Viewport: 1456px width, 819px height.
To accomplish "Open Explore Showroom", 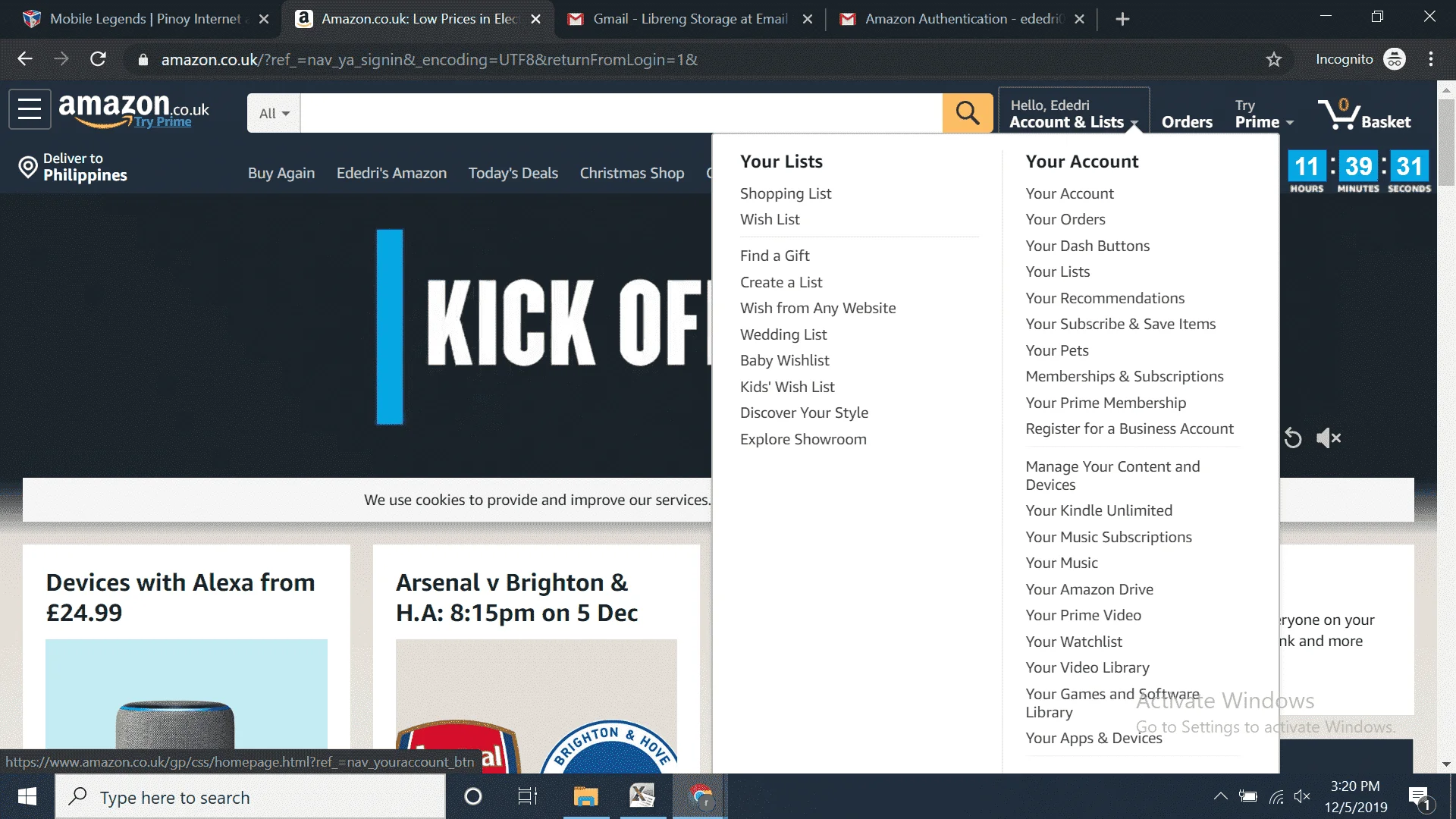I will pos(803,439).
